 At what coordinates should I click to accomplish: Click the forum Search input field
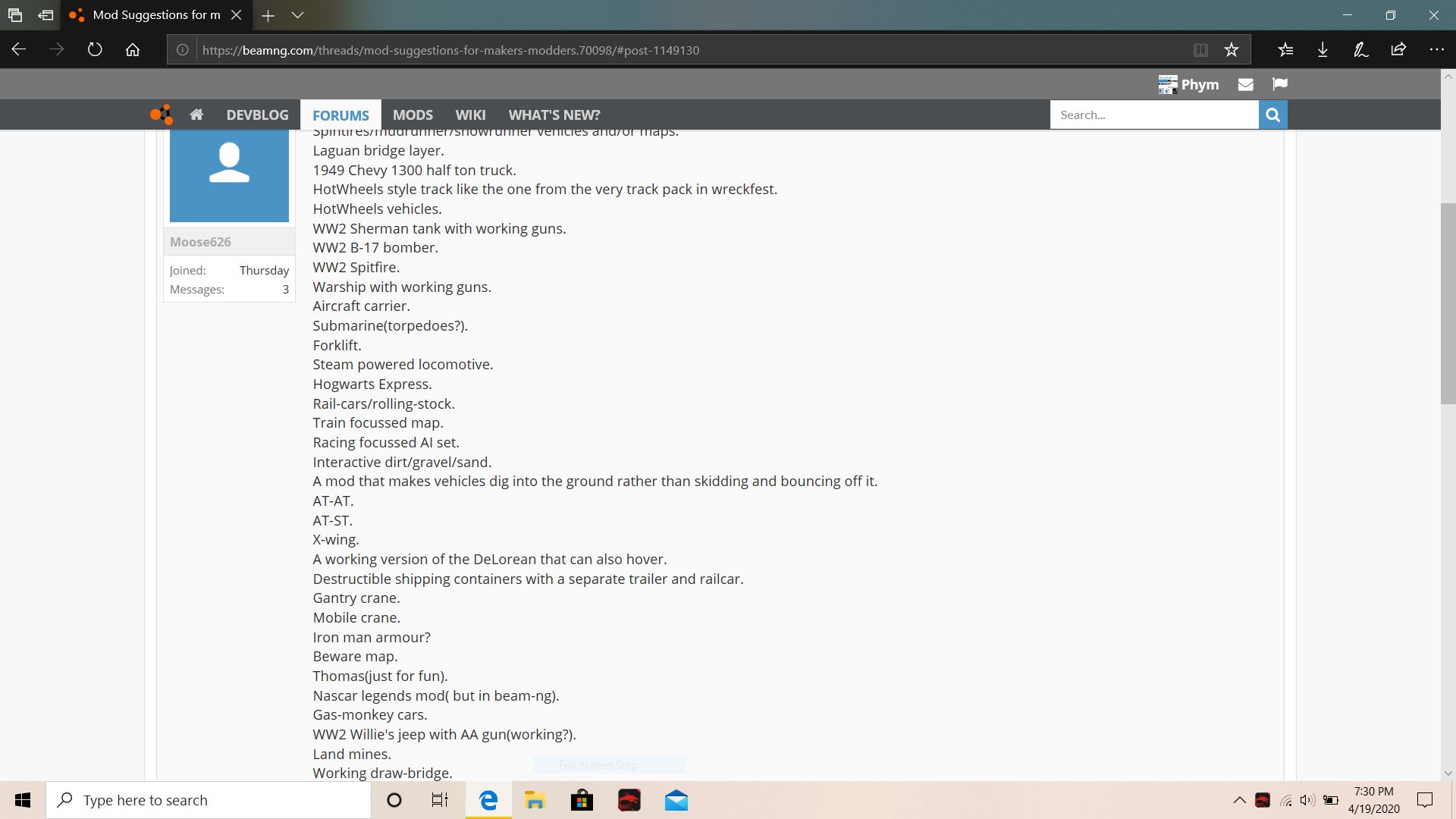(1154, 115)
